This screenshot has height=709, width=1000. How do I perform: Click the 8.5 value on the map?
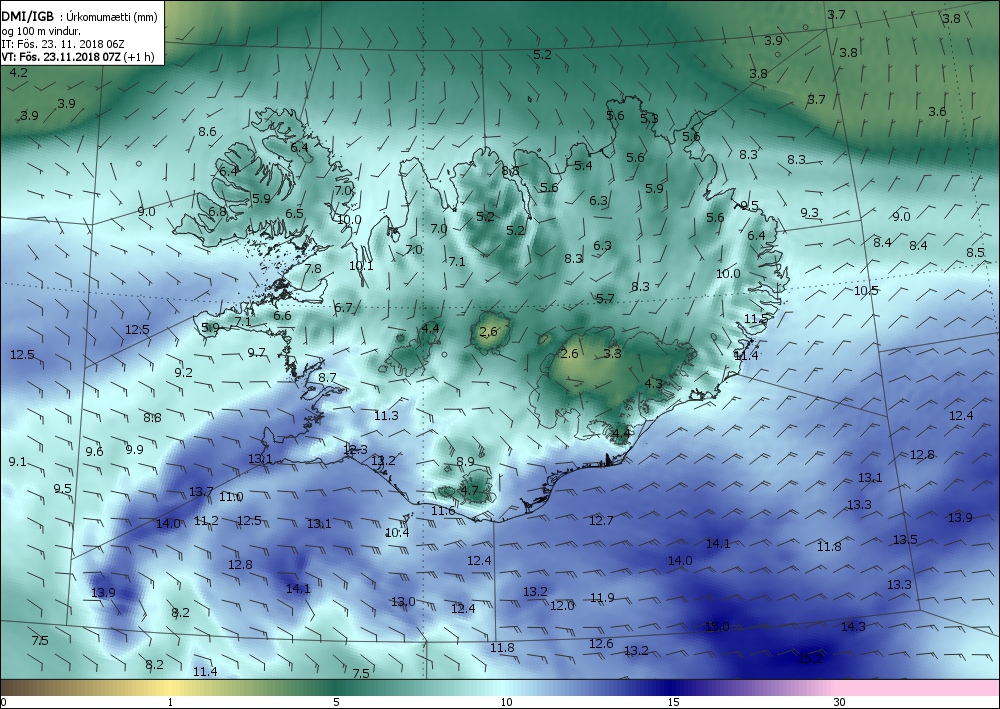click(x=975, y=253)
